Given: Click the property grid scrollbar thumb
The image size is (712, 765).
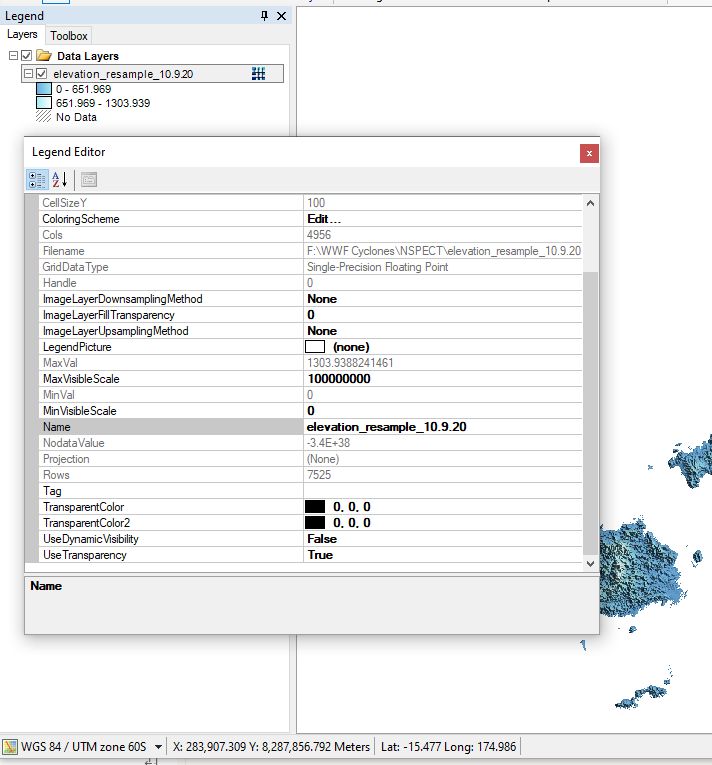Looking at the screenshot, I should (590, 414).
